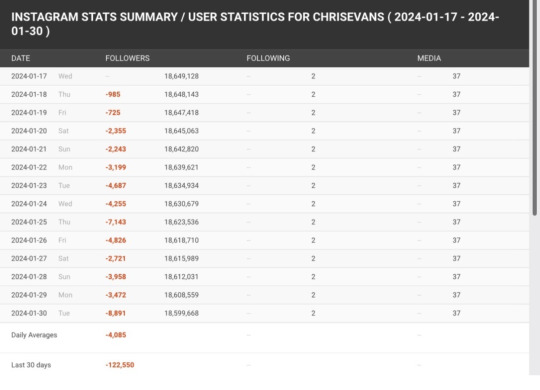
Task: Click the -3,958 follower change
Action: pos(116,277)
